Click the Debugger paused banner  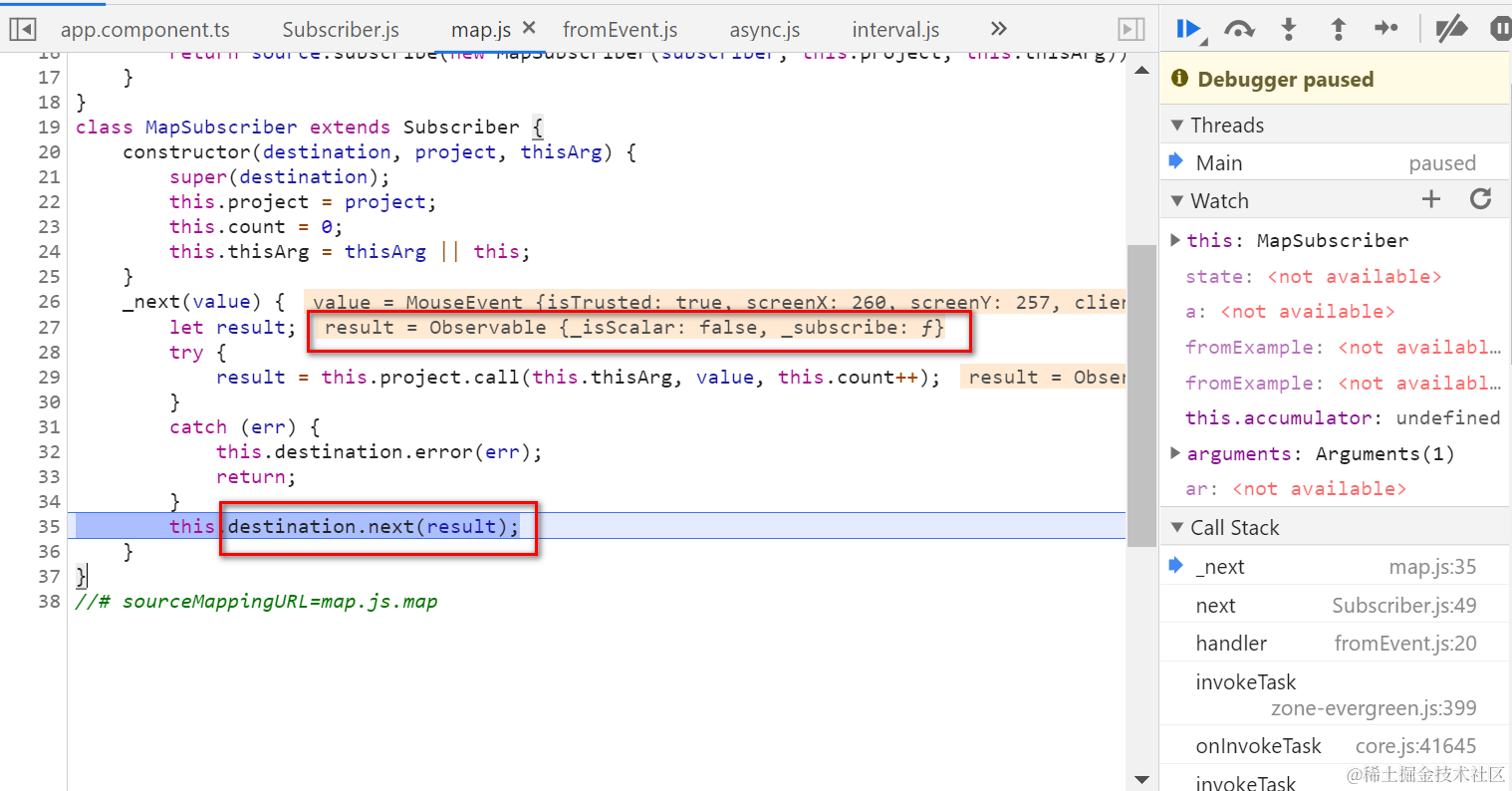(1335, 79)
